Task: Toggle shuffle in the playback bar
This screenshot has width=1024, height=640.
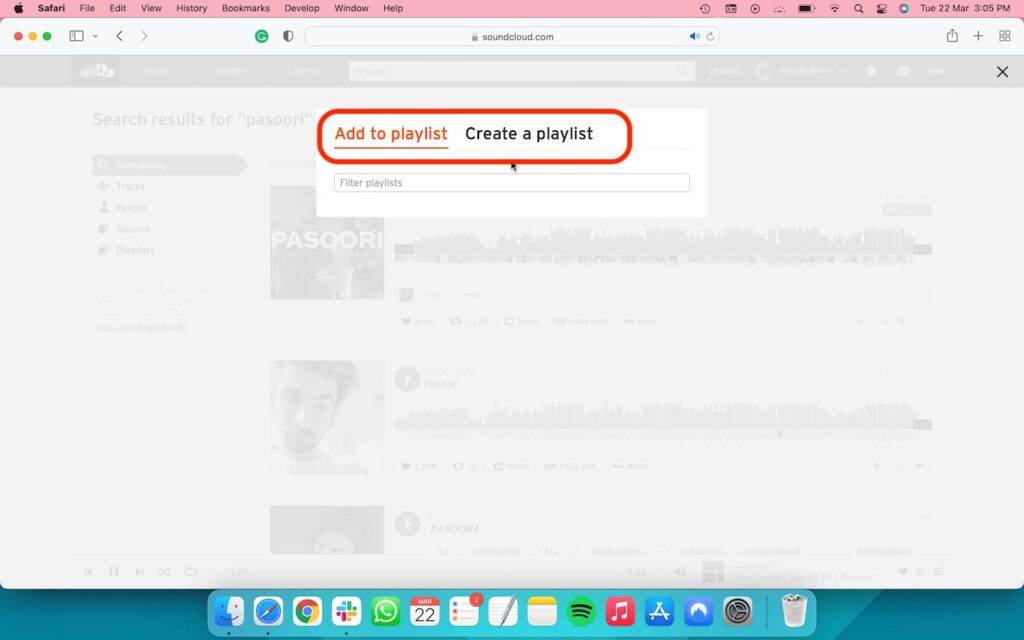Action: (164, 571)
